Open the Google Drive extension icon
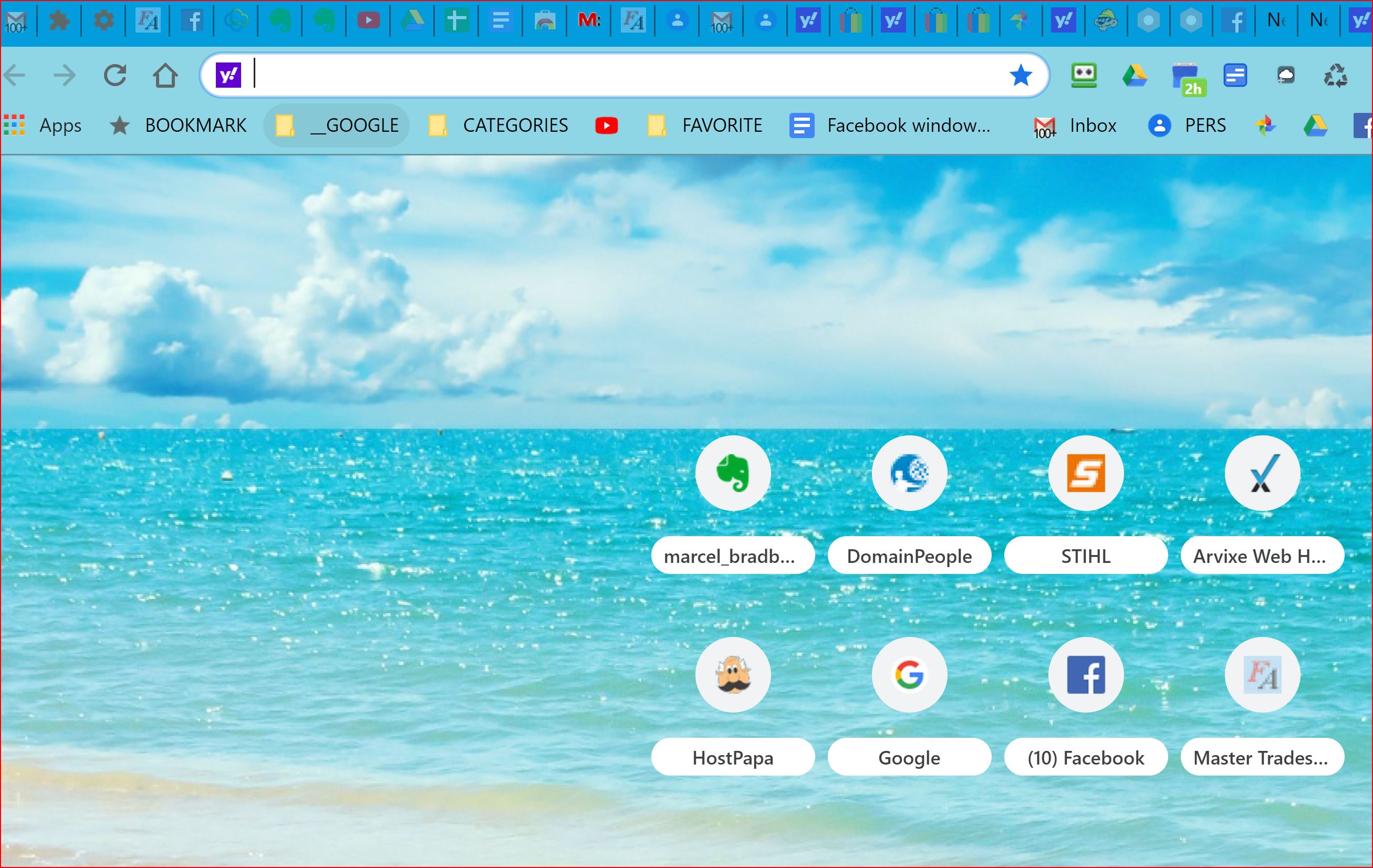This screenshot has height=868, width=1373. tap(1134, 75)
